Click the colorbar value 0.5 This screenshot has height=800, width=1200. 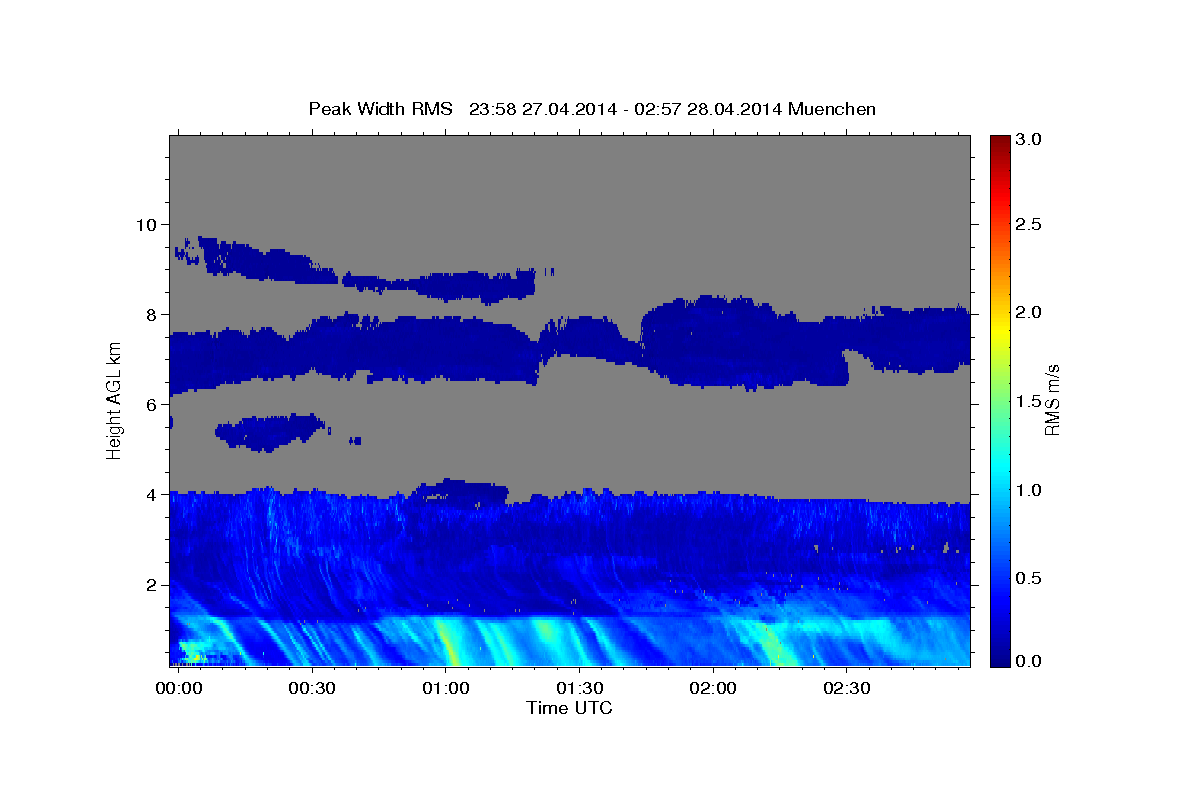coord(1030,578)
